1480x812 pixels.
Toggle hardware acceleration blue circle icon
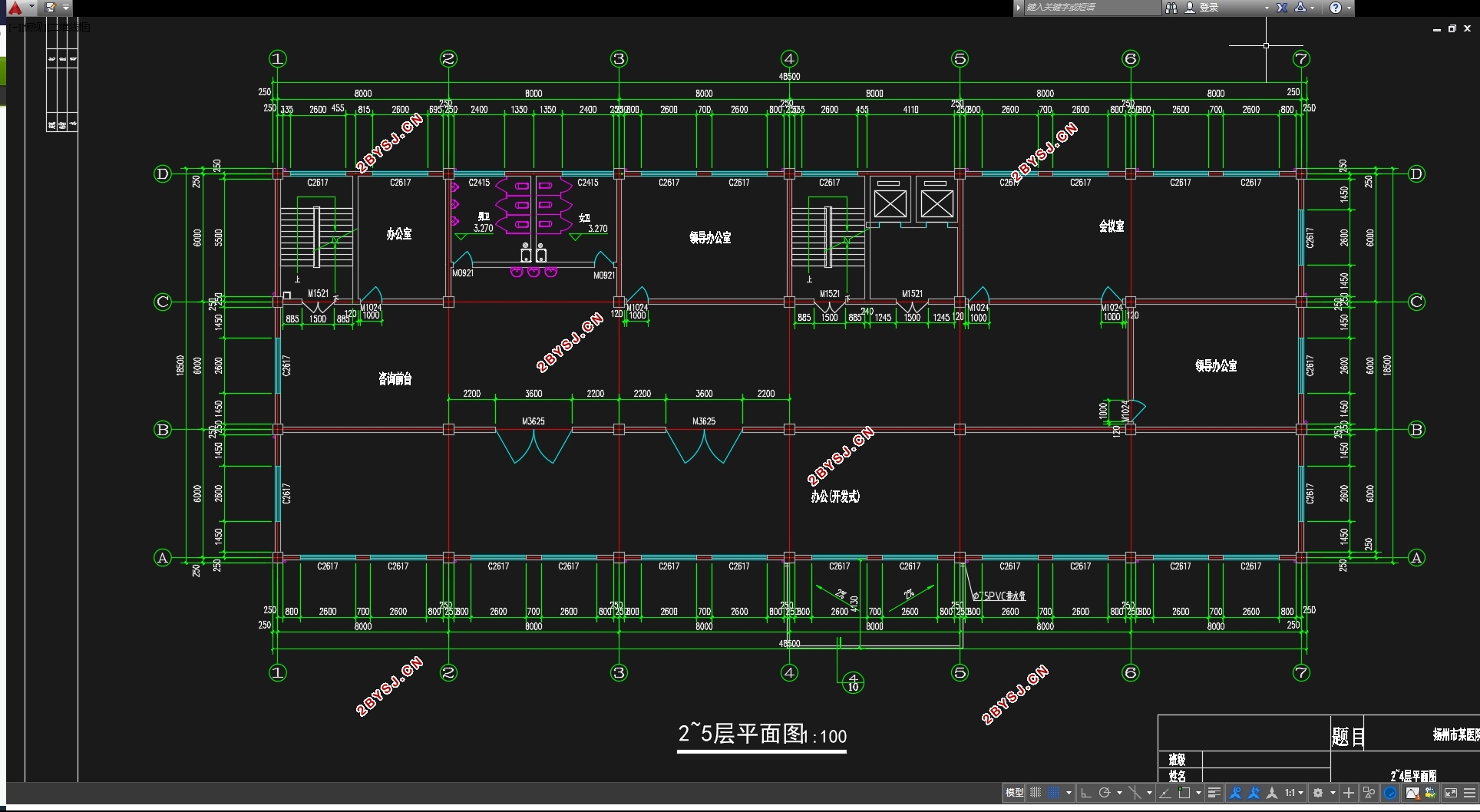click(x=1390, y=793)
